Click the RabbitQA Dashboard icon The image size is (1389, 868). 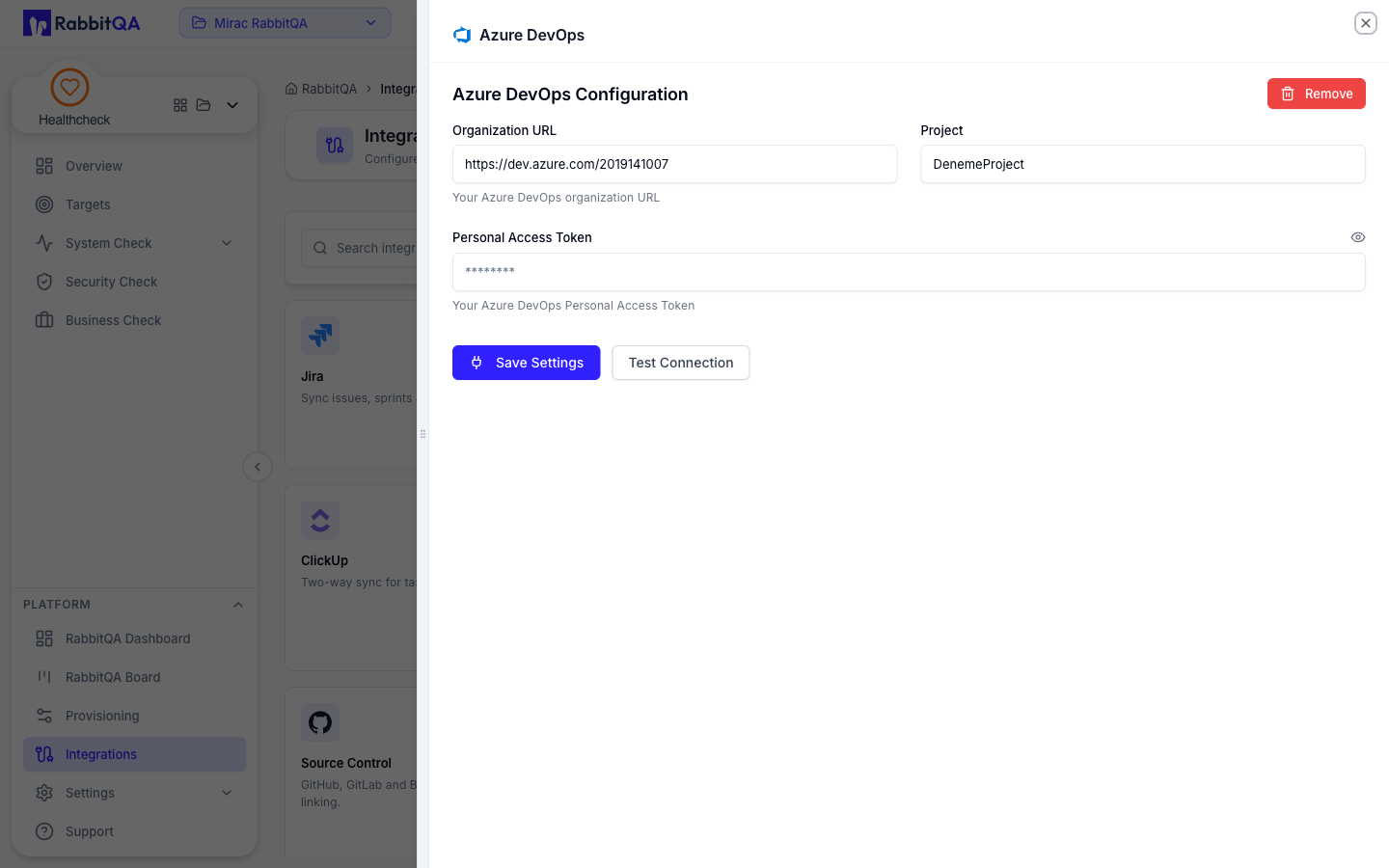pyautogui.click(x=44, y=638)
